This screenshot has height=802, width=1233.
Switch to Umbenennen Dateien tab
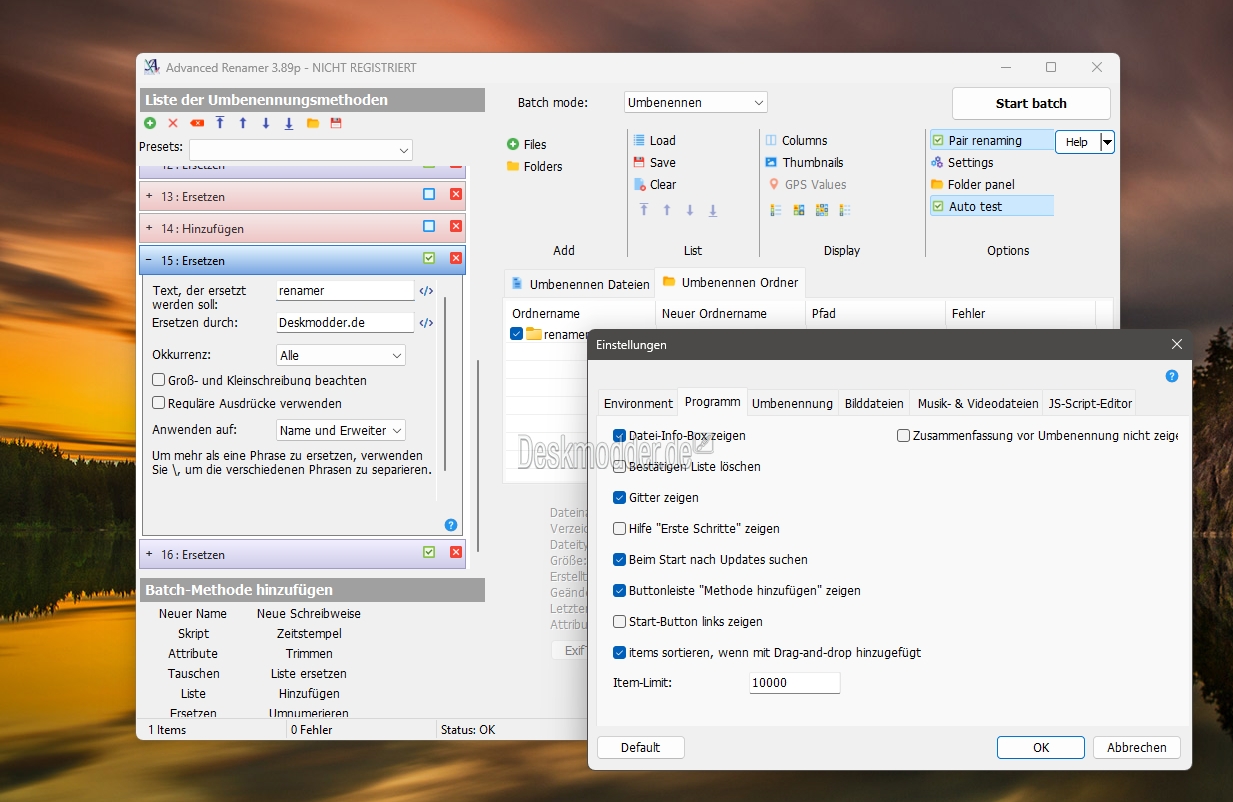coord(580,284)
